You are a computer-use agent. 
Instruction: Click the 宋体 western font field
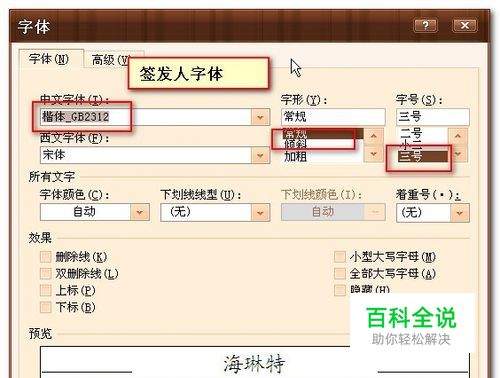tap(146, 155)
